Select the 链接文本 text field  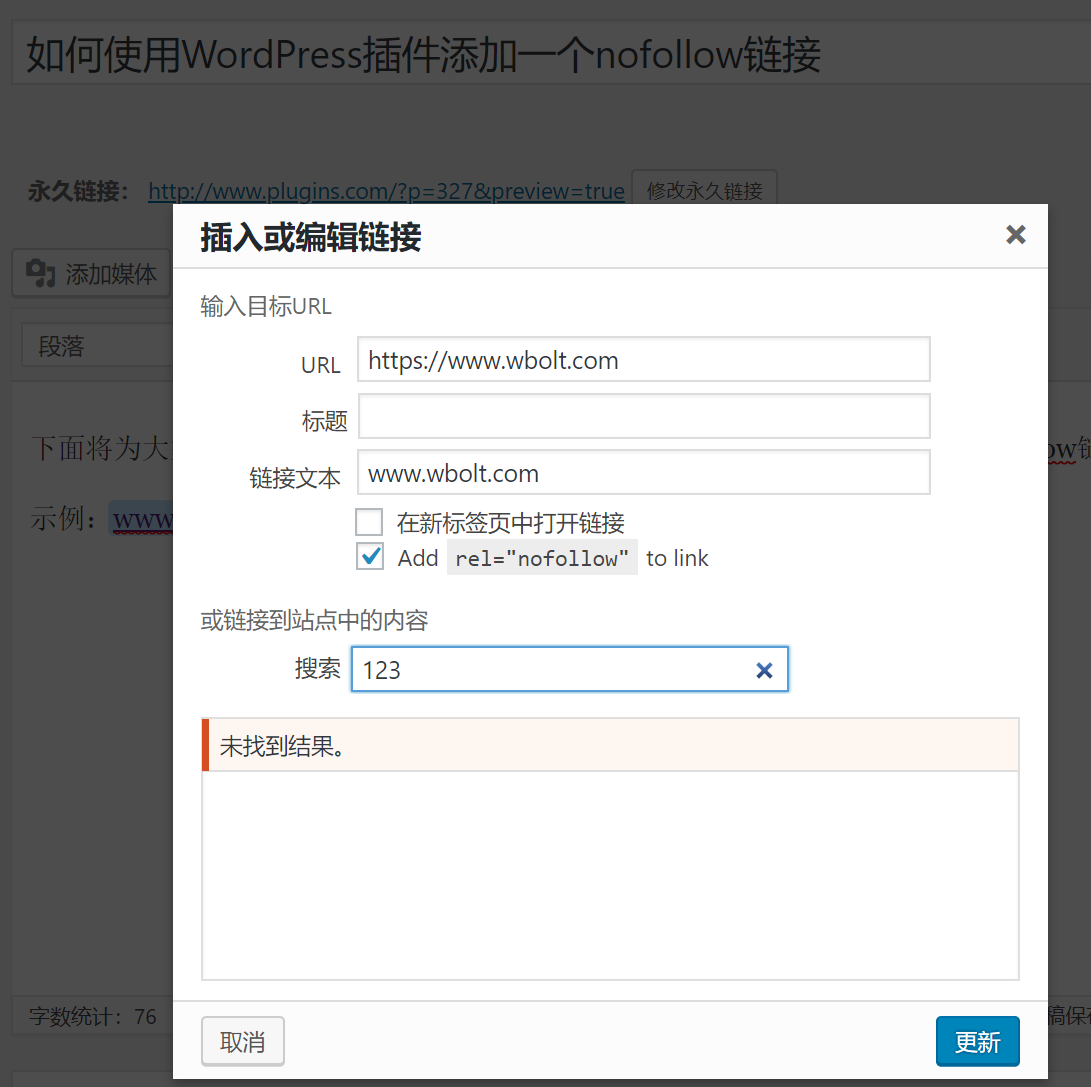pos(644,471)
